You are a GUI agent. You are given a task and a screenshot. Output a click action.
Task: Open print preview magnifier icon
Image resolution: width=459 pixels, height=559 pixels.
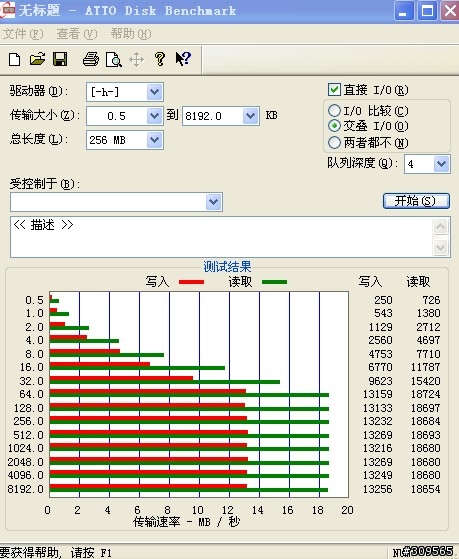114,60
